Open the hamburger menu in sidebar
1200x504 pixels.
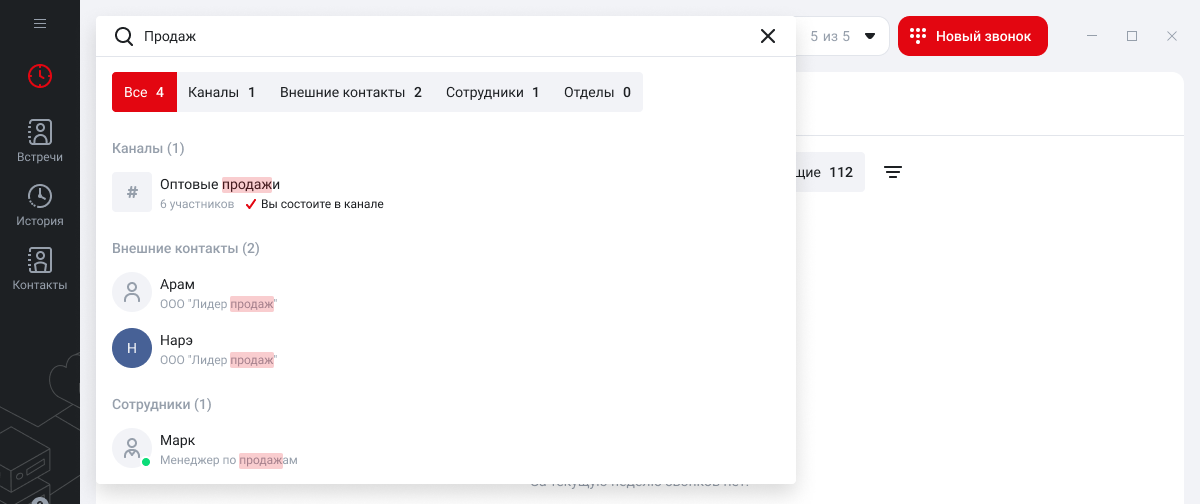(x=40, y=23)
